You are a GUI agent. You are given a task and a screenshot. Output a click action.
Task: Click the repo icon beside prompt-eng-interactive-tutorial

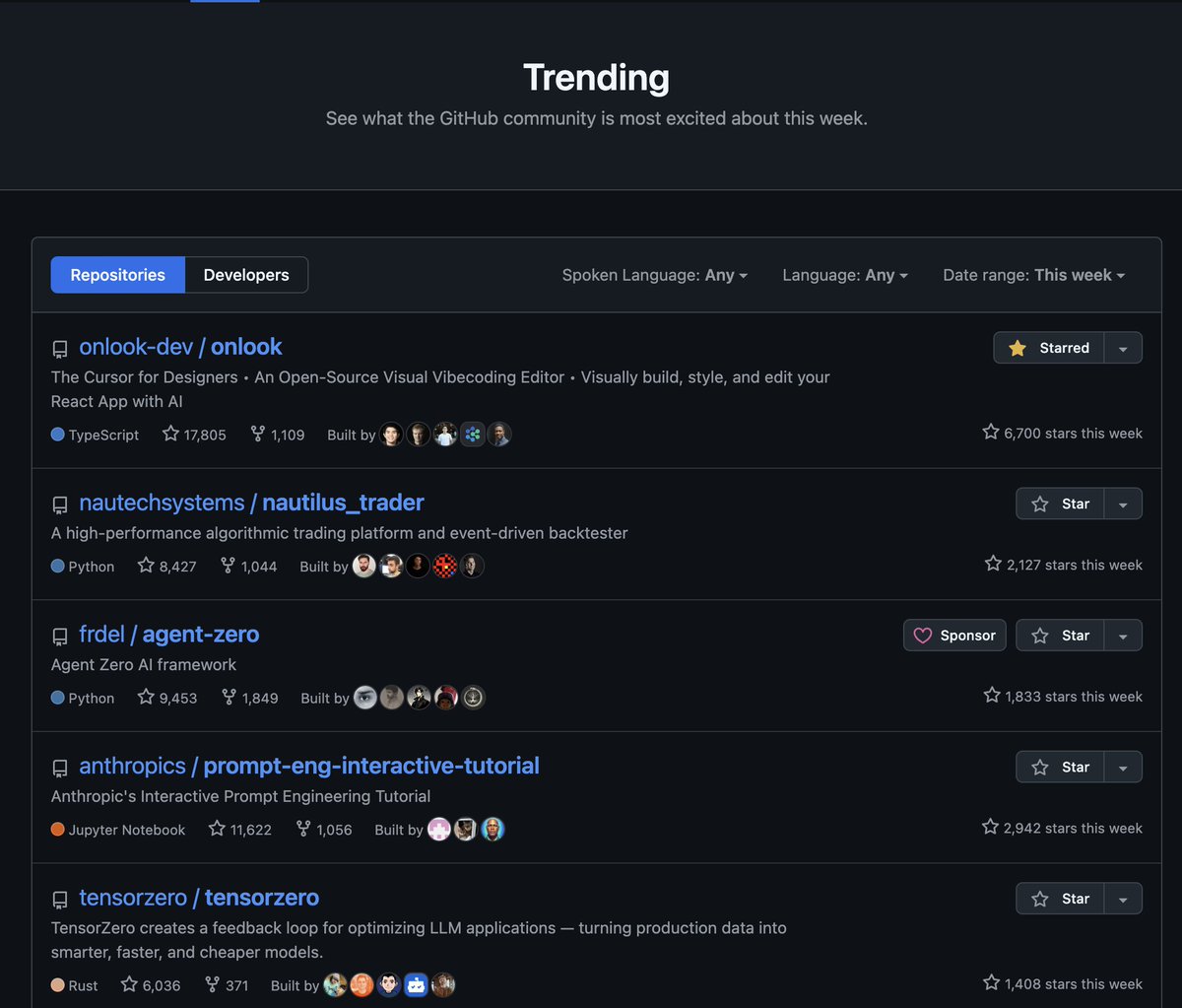(60, 768)
